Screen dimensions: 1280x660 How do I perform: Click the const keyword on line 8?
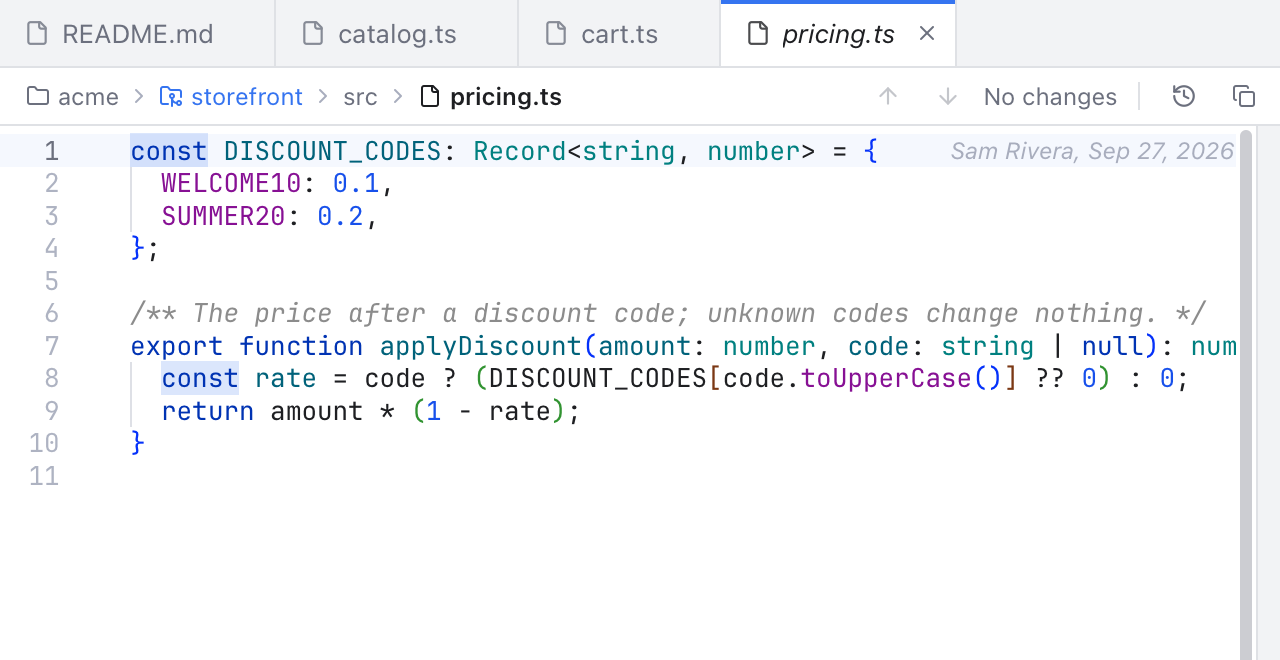(200, 378)
